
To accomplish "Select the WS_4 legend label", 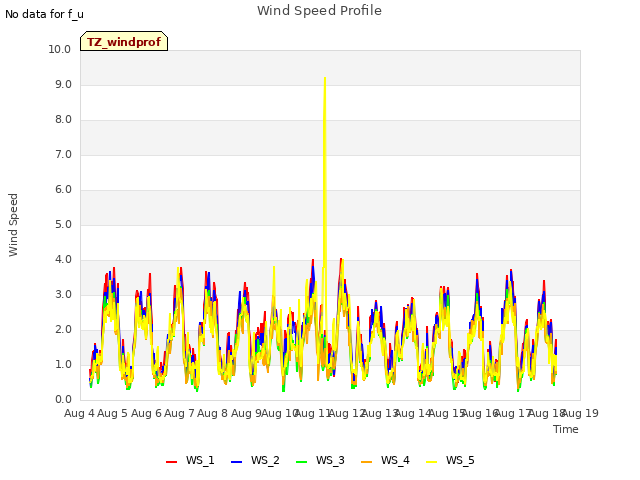I will tap(395, 460).
